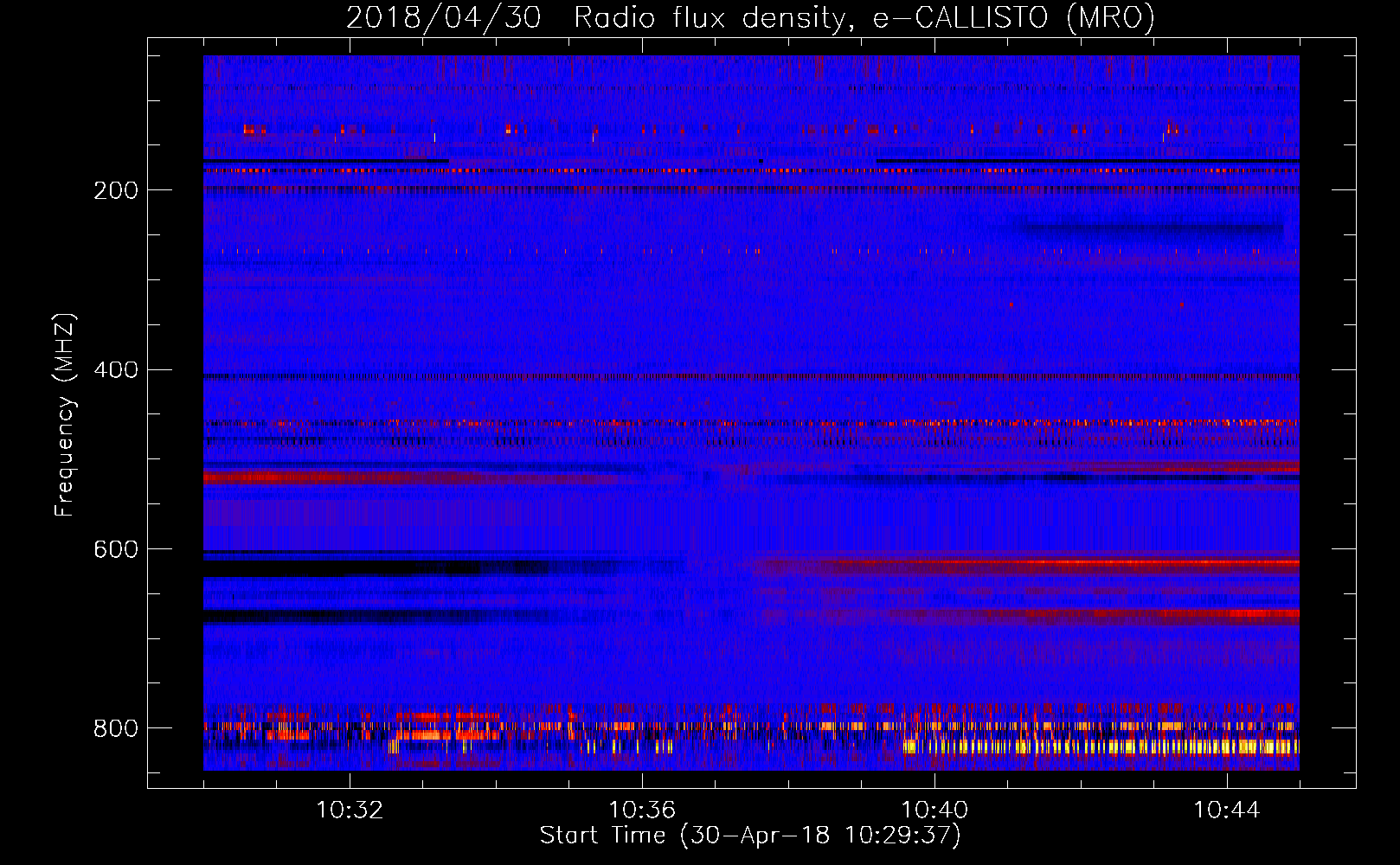Click the 'Frequency (MHZ)' axis label

click(x=65, y=414)
